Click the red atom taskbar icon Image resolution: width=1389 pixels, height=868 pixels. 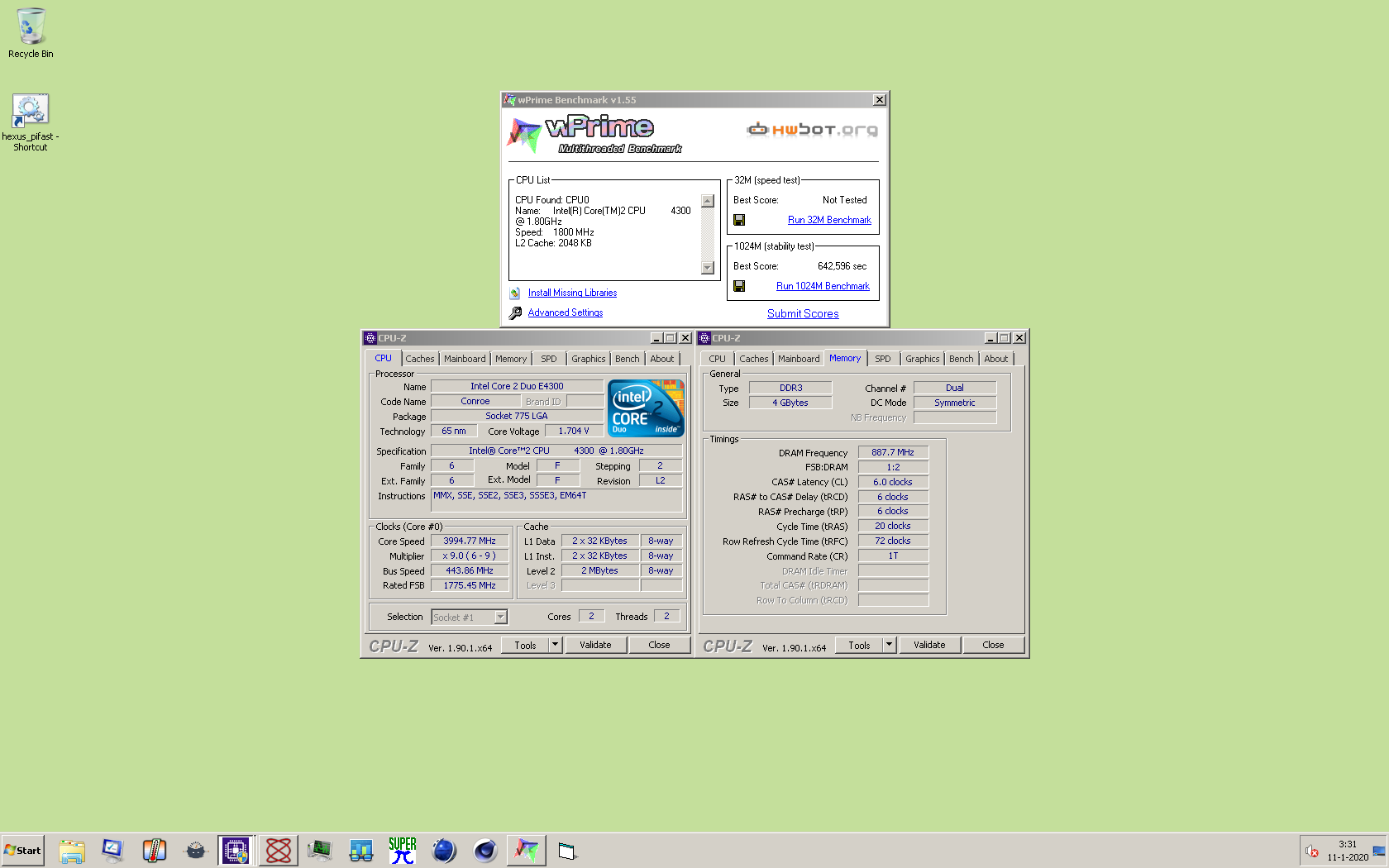coord(279,851)
